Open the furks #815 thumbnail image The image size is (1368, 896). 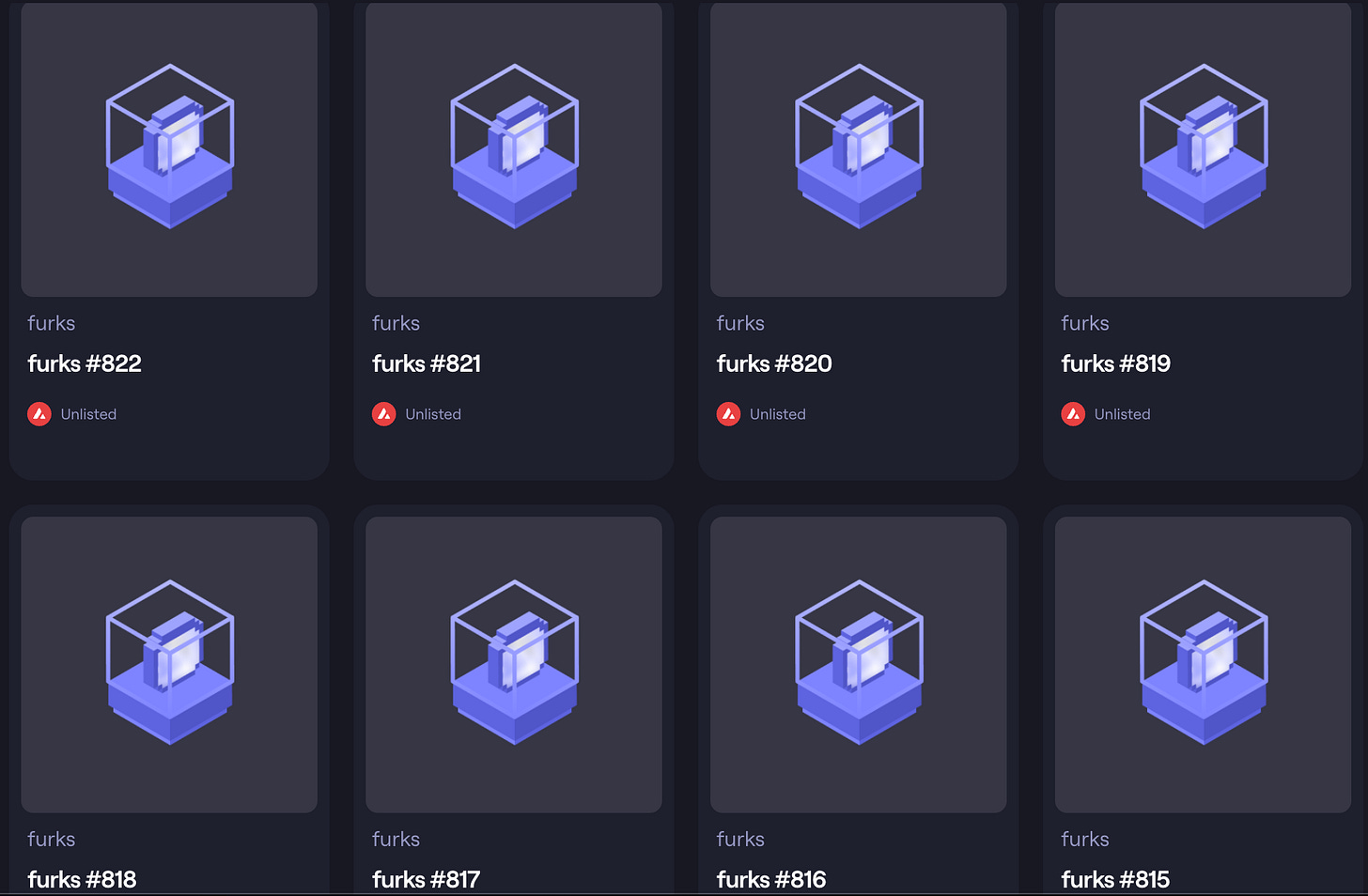click(x=1203, y=664)
